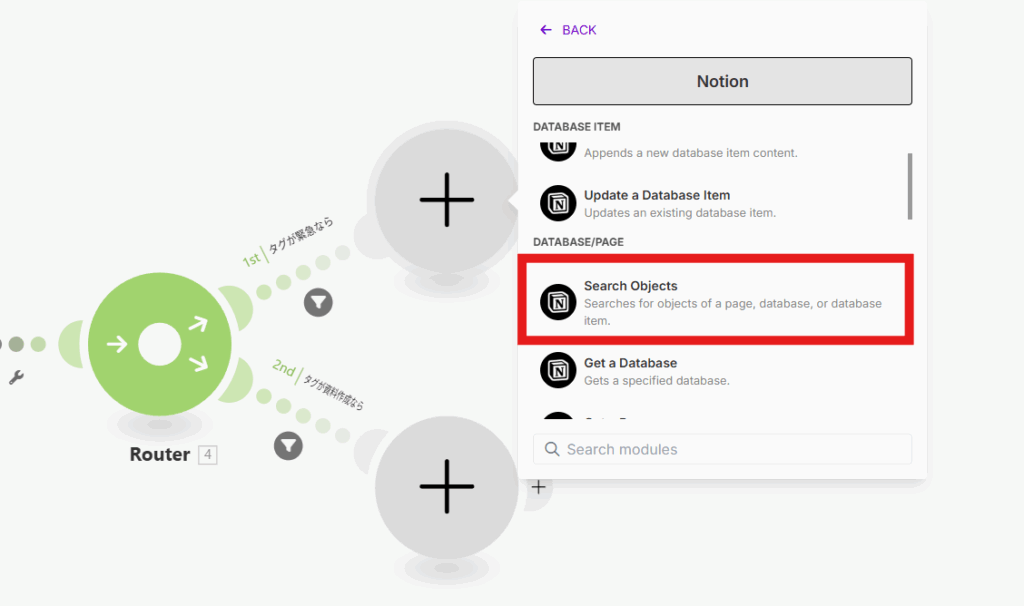
Task: Click the wrench settings icon
Action: click(15, 378)
